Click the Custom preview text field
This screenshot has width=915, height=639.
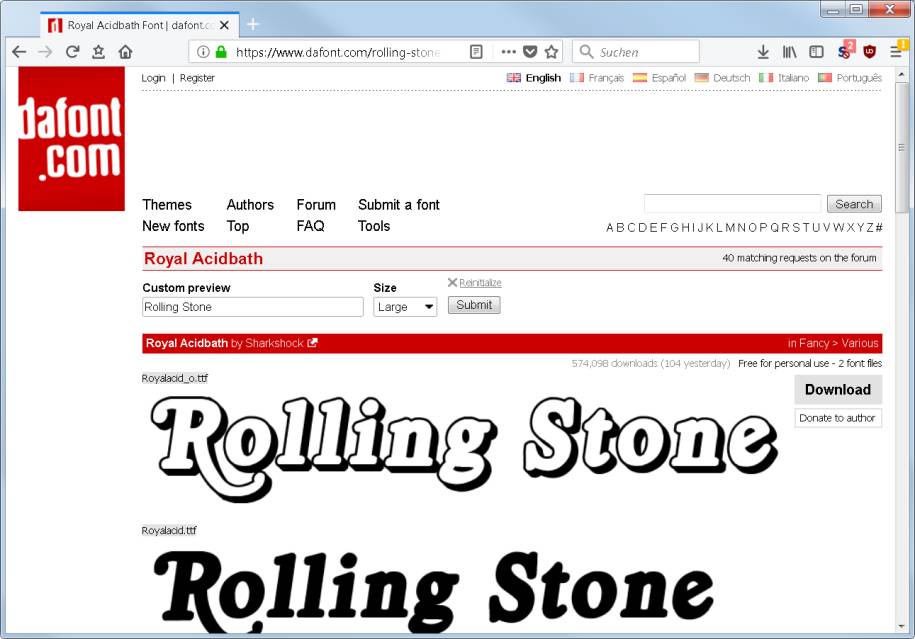pyautogui.click(x=253, y=307)
